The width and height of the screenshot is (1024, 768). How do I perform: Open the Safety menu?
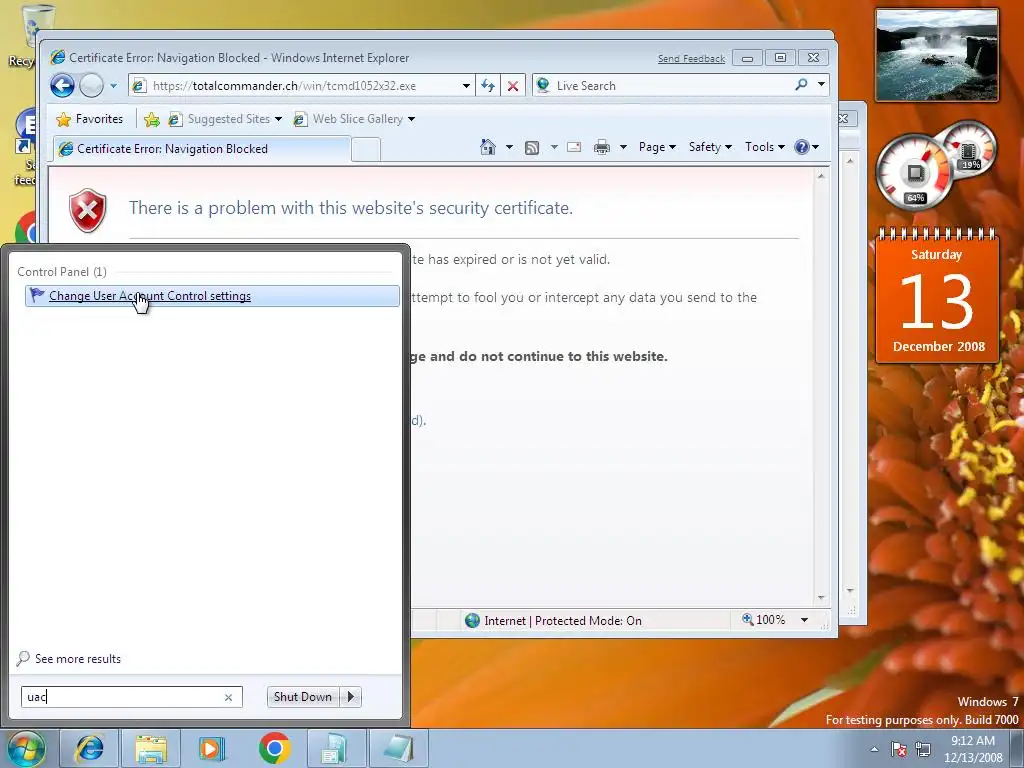(710, 147)
